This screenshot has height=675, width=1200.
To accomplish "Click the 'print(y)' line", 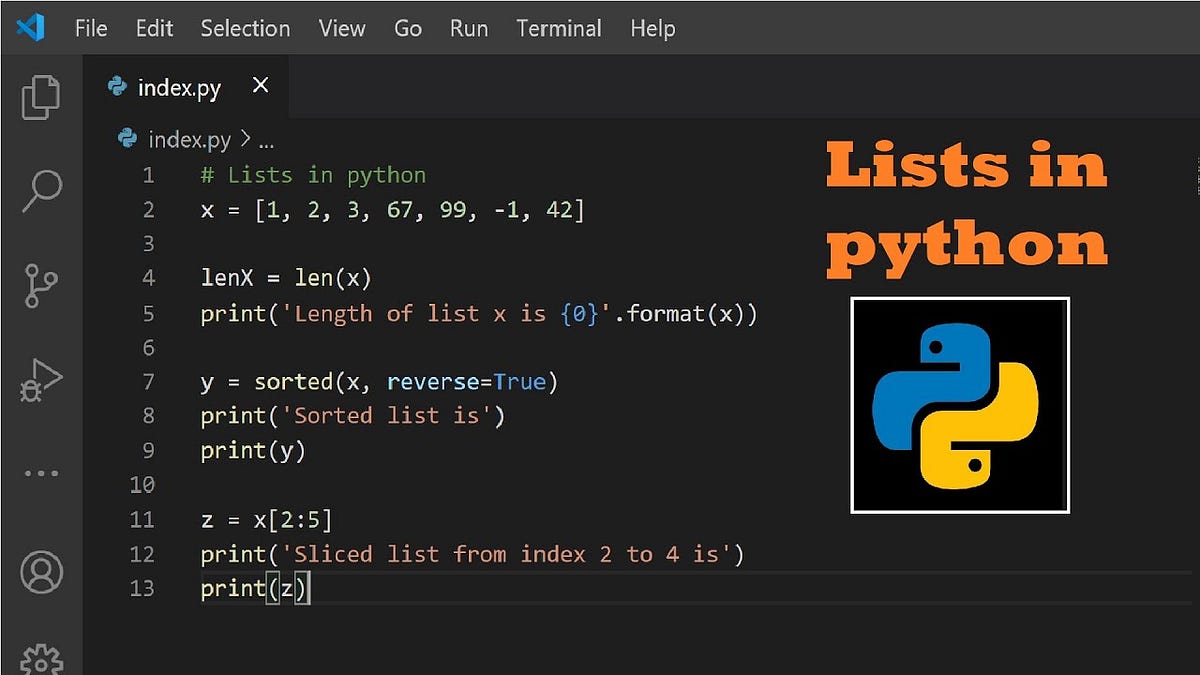I will click(253, 451).
